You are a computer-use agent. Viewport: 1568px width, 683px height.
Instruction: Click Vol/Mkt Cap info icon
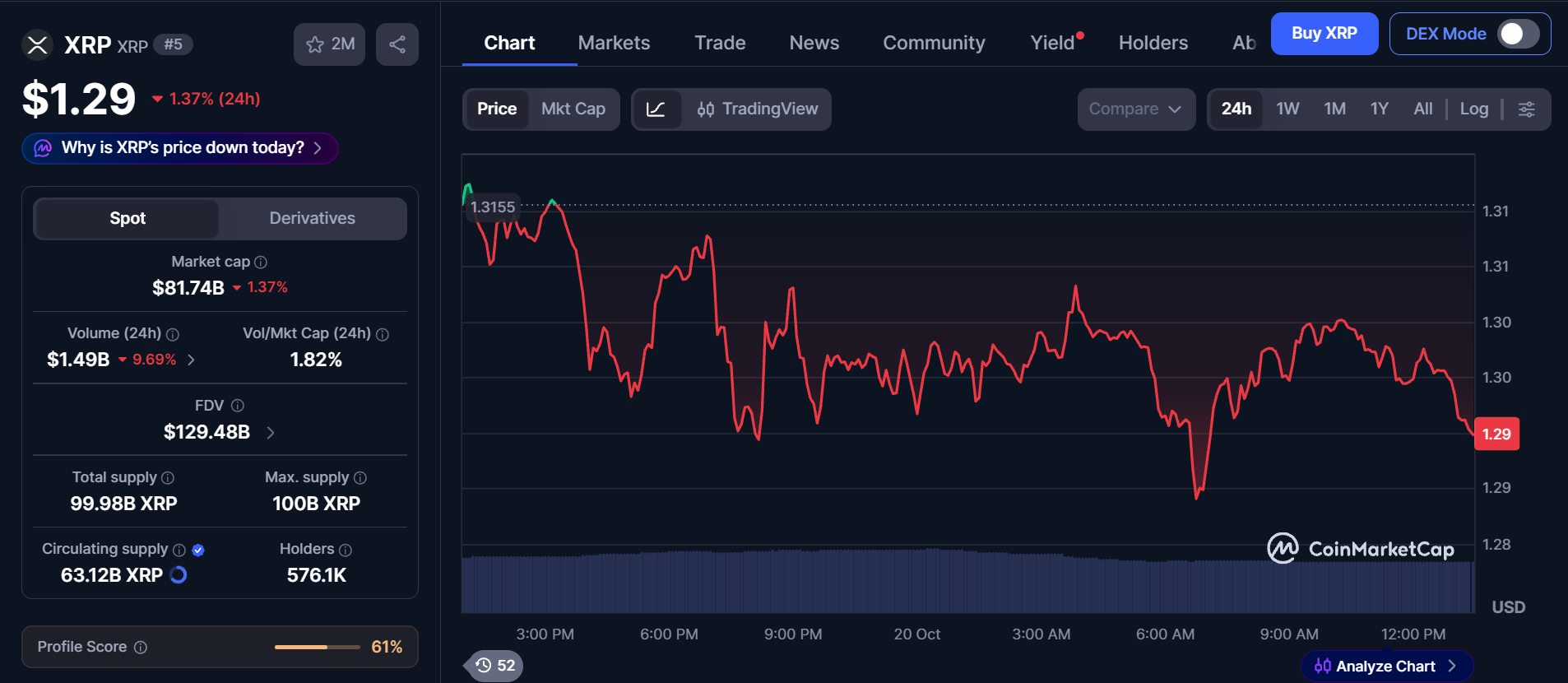(383, 334)
